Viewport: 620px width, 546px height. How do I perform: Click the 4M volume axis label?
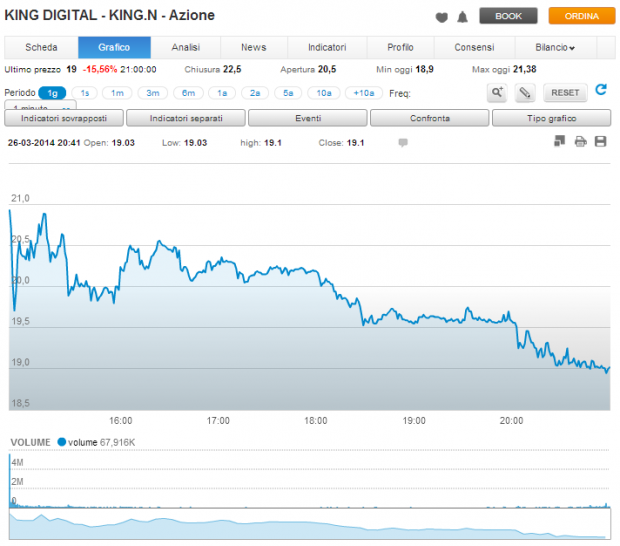point(17,462)
